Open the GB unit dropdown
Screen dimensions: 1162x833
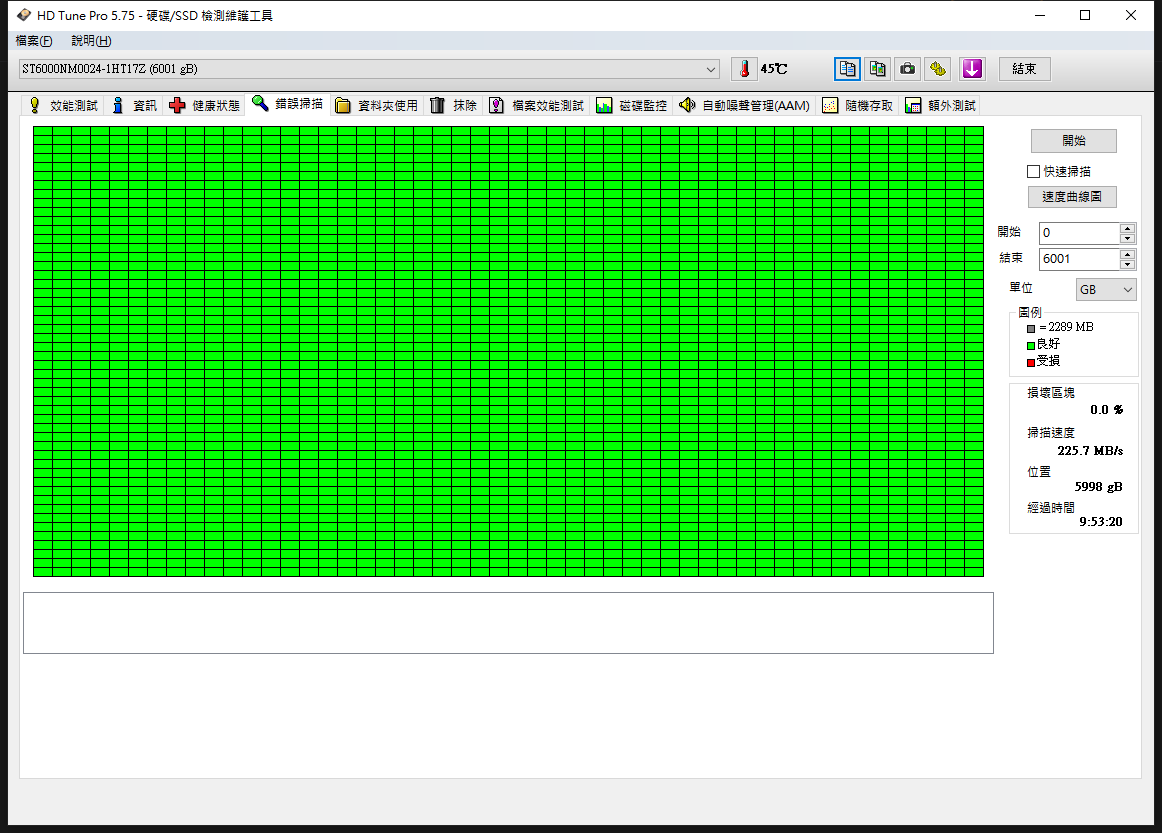1106,289
